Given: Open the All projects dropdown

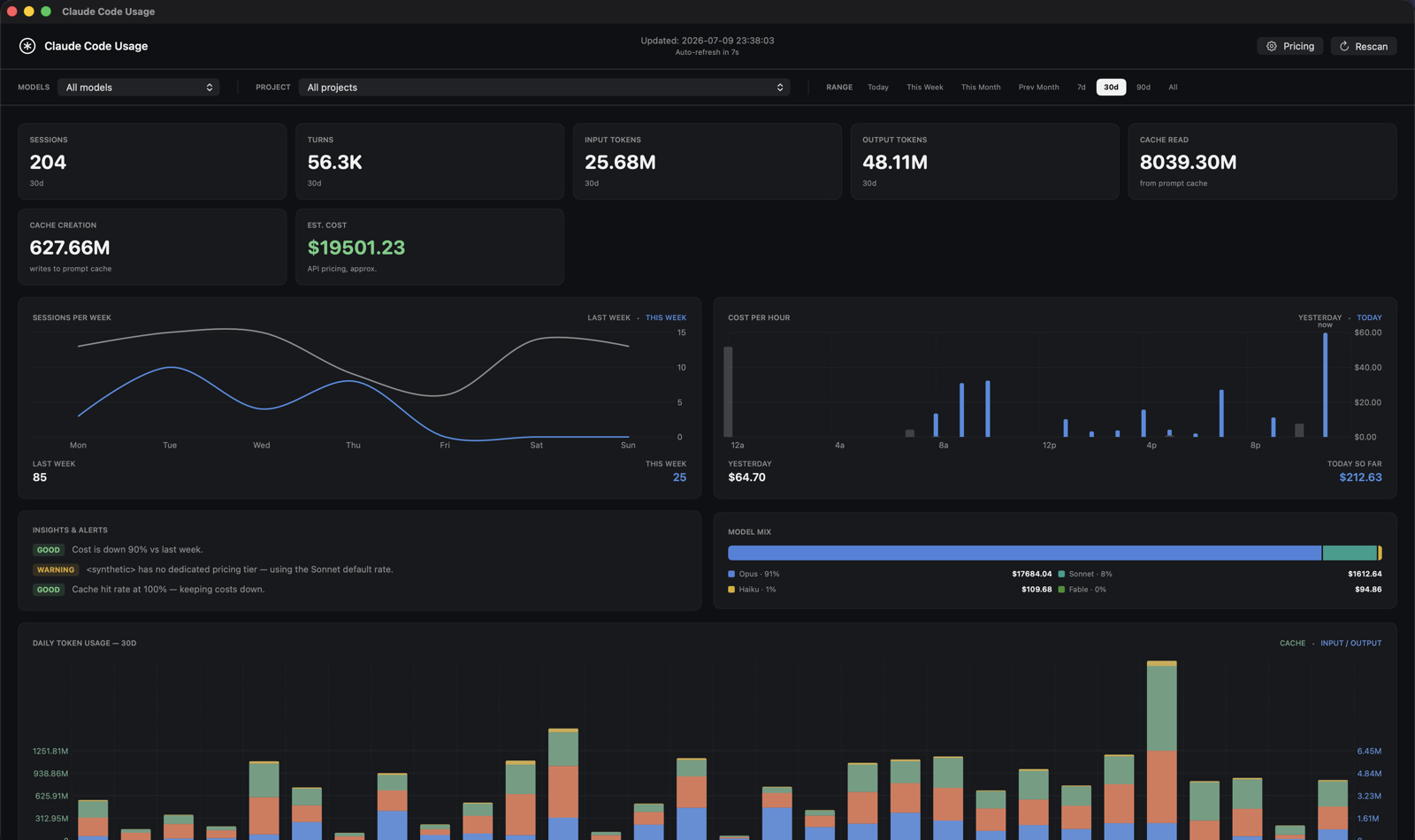Looking at the screenshot, I should tap(544, 88).
